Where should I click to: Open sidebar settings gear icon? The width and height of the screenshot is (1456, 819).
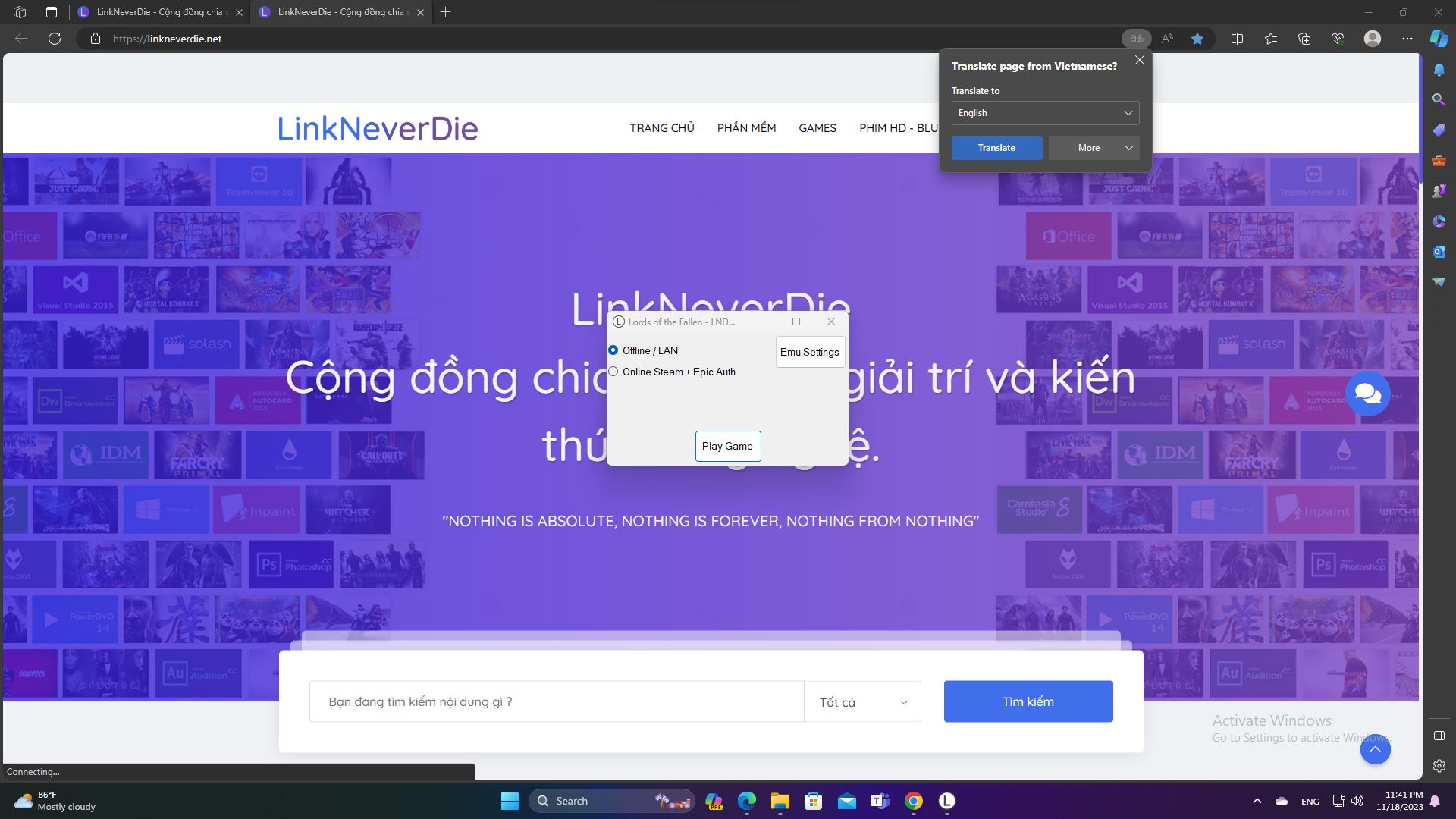[1439, 766]
